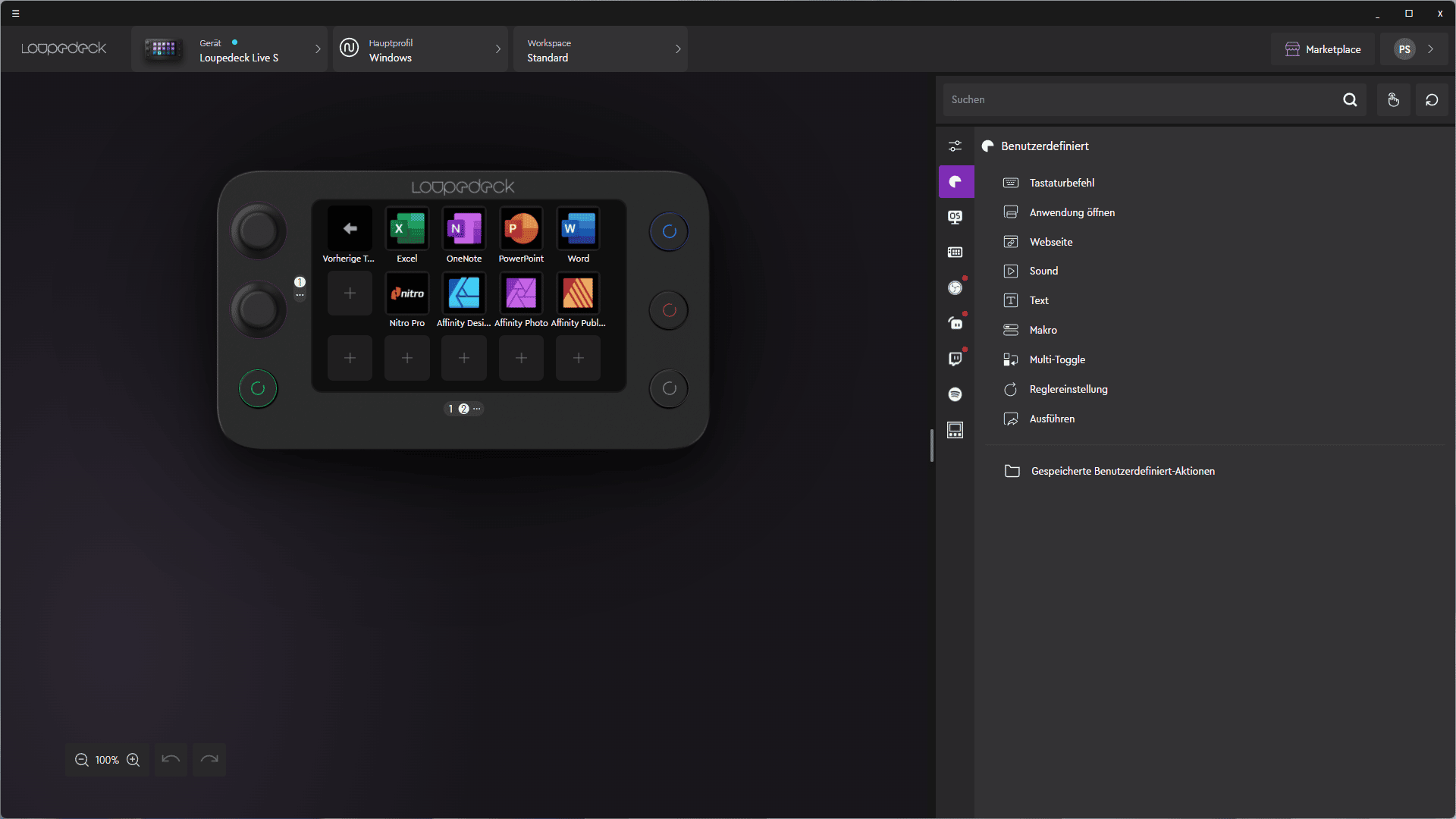Select the blue dial on the right

pos(669,231)
